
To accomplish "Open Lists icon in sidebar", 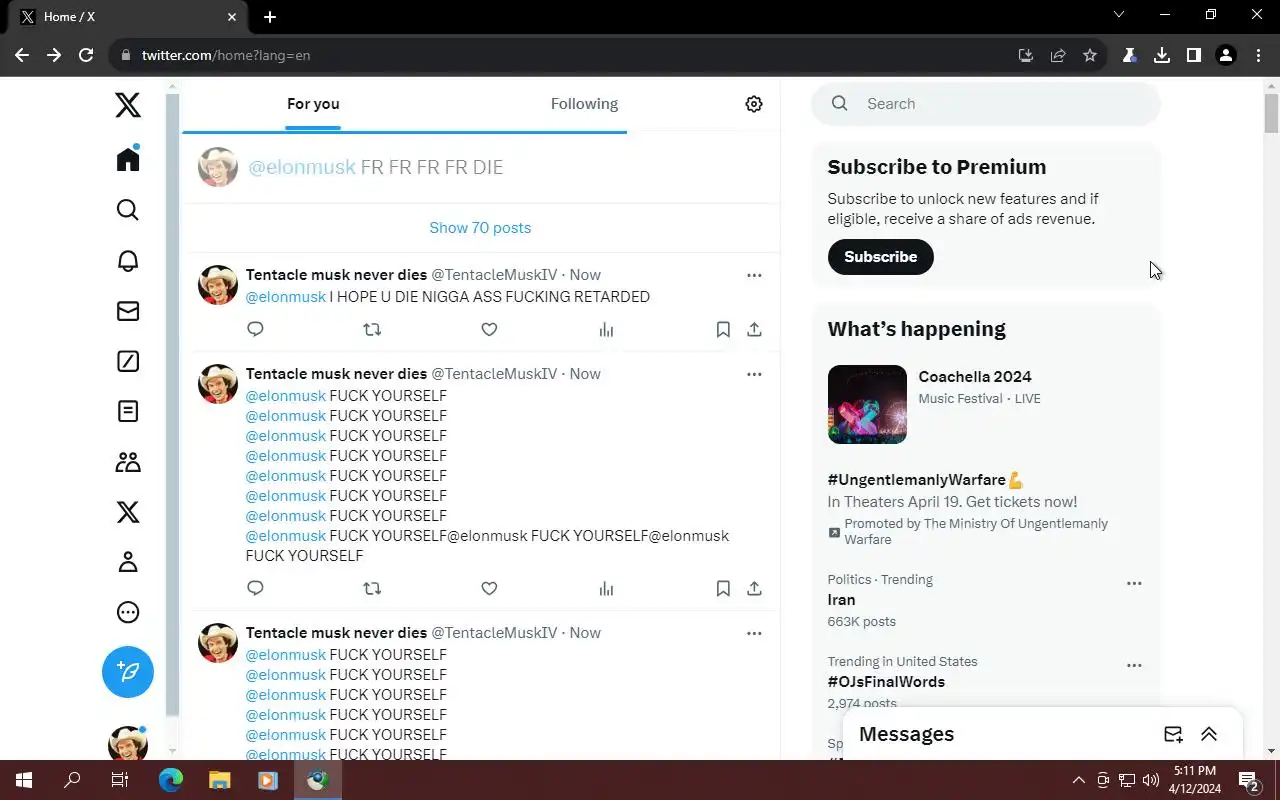I will (128, 411).
